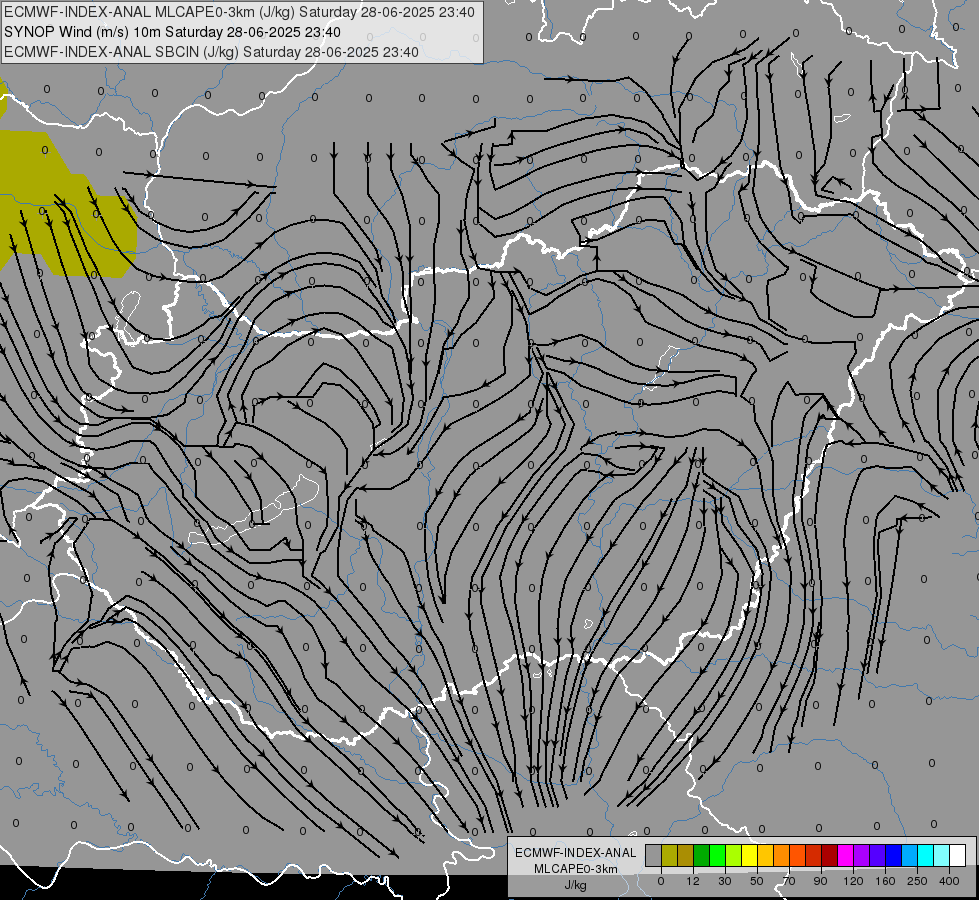Select the gray legend swatch
The image size is (979, 900).
[653, 855]
